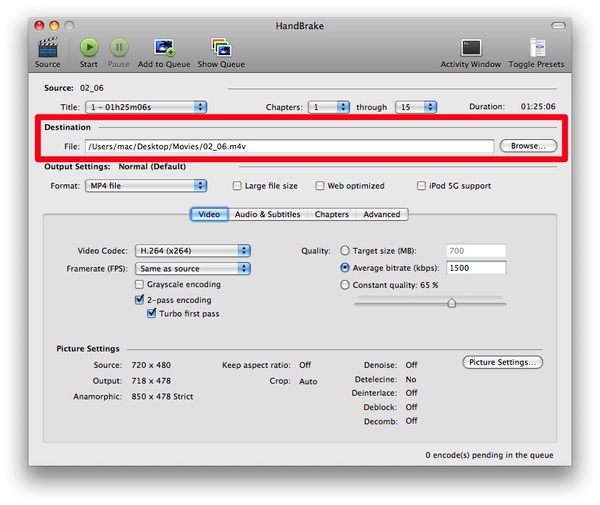
Task: Open the Show Queue icon
Action: coord(221,47)
